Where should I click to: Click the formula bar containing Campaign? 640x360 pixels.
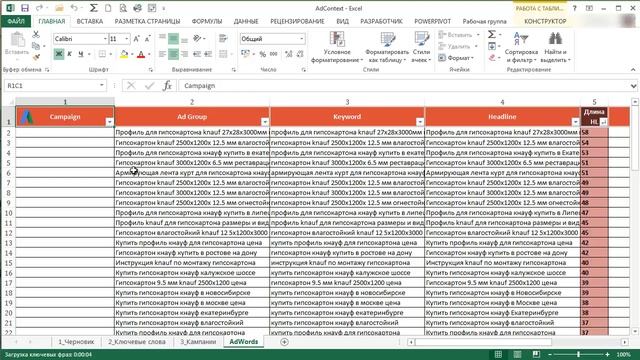[404, 86]
